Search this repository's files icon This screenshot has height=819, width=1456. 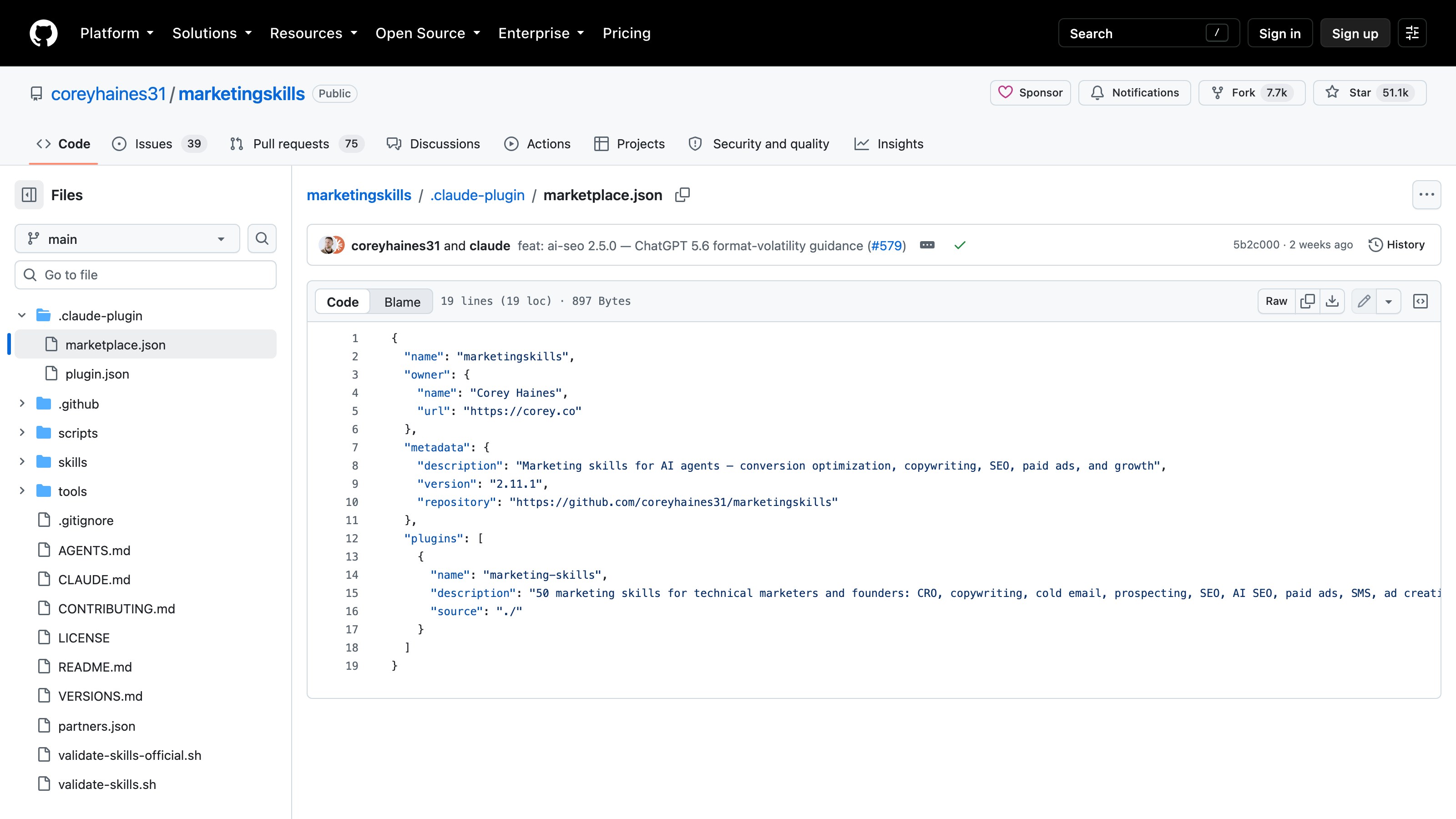click(262, 238)
